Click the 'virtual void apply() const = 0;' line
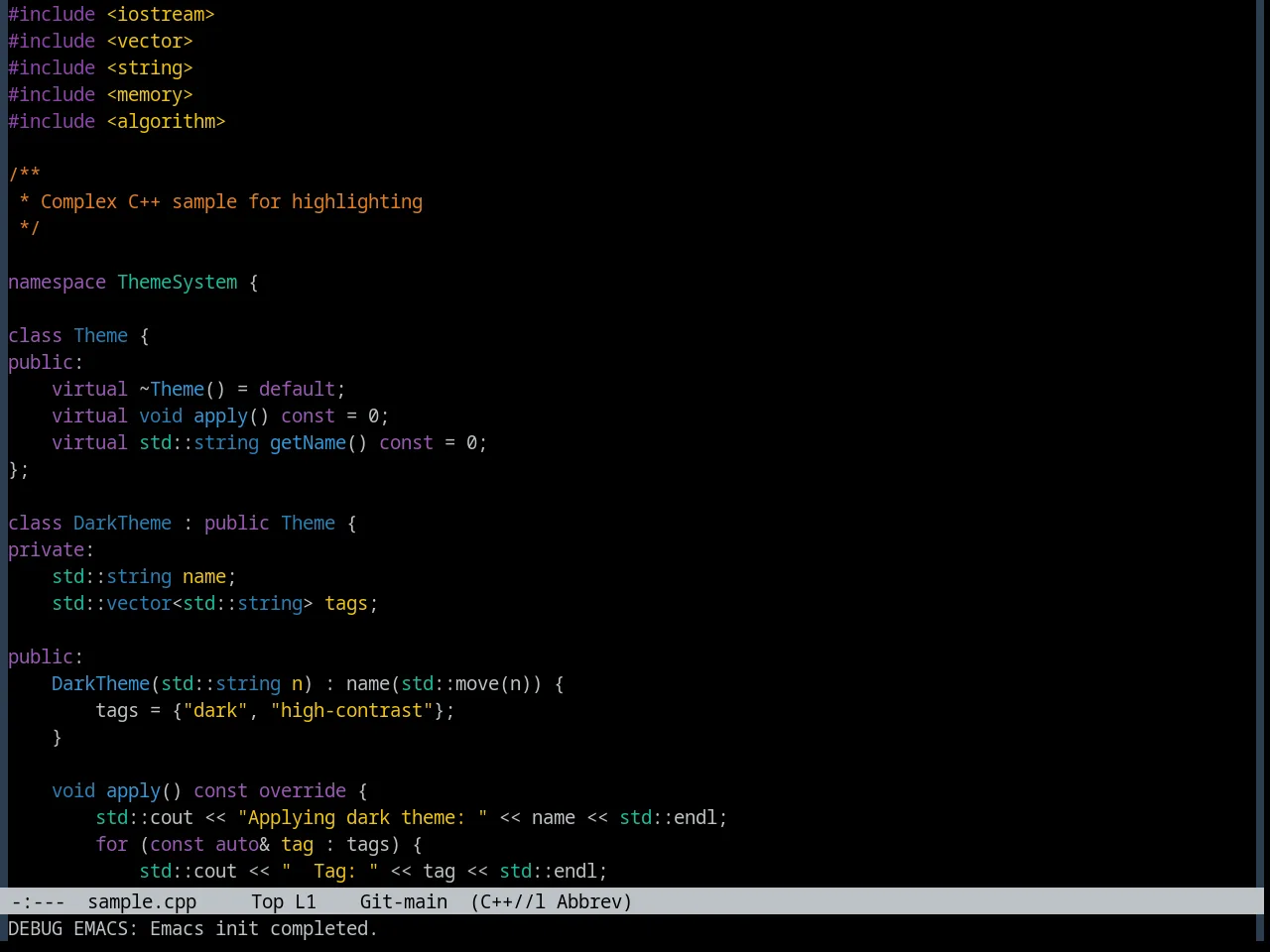The image size is (1270, 952). click(x=220, y=416)
